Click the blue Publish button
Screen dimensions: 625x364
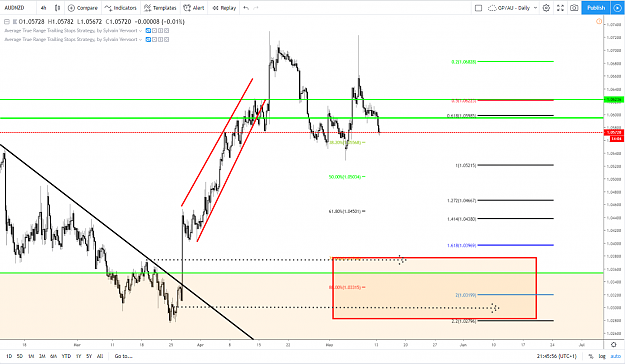click(x=596, y=8)
